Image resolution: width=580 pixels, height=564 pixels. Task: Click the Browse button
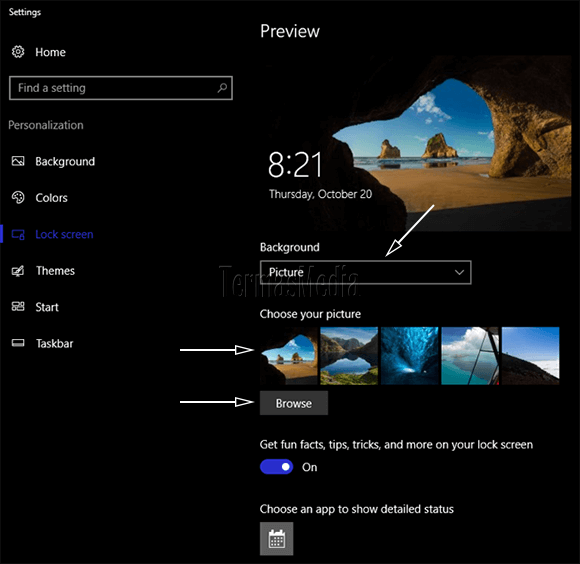click(x=294, y=403)
